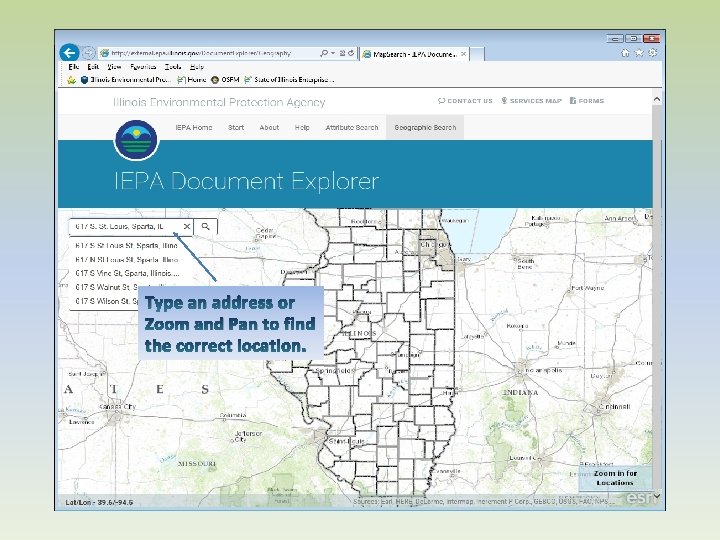Viewport: 720px width, 540px height.
Task: Open the Favorites star icon
Action: tap(639, 53)
